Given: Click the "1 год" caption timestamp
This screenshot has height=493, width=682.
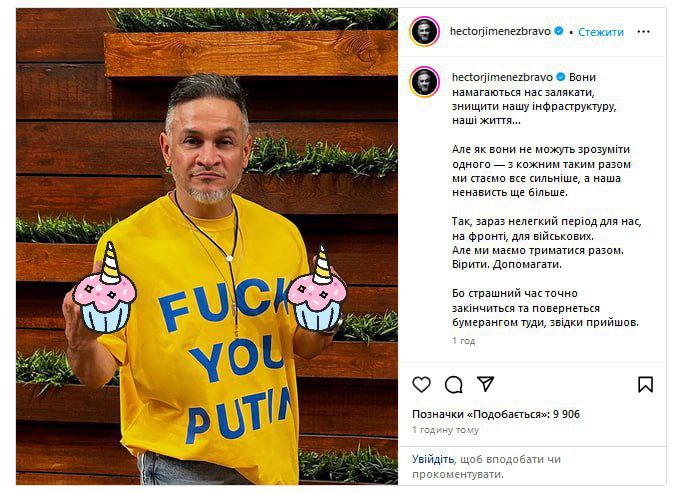Looking at the screenshot, I should point(463,341).
